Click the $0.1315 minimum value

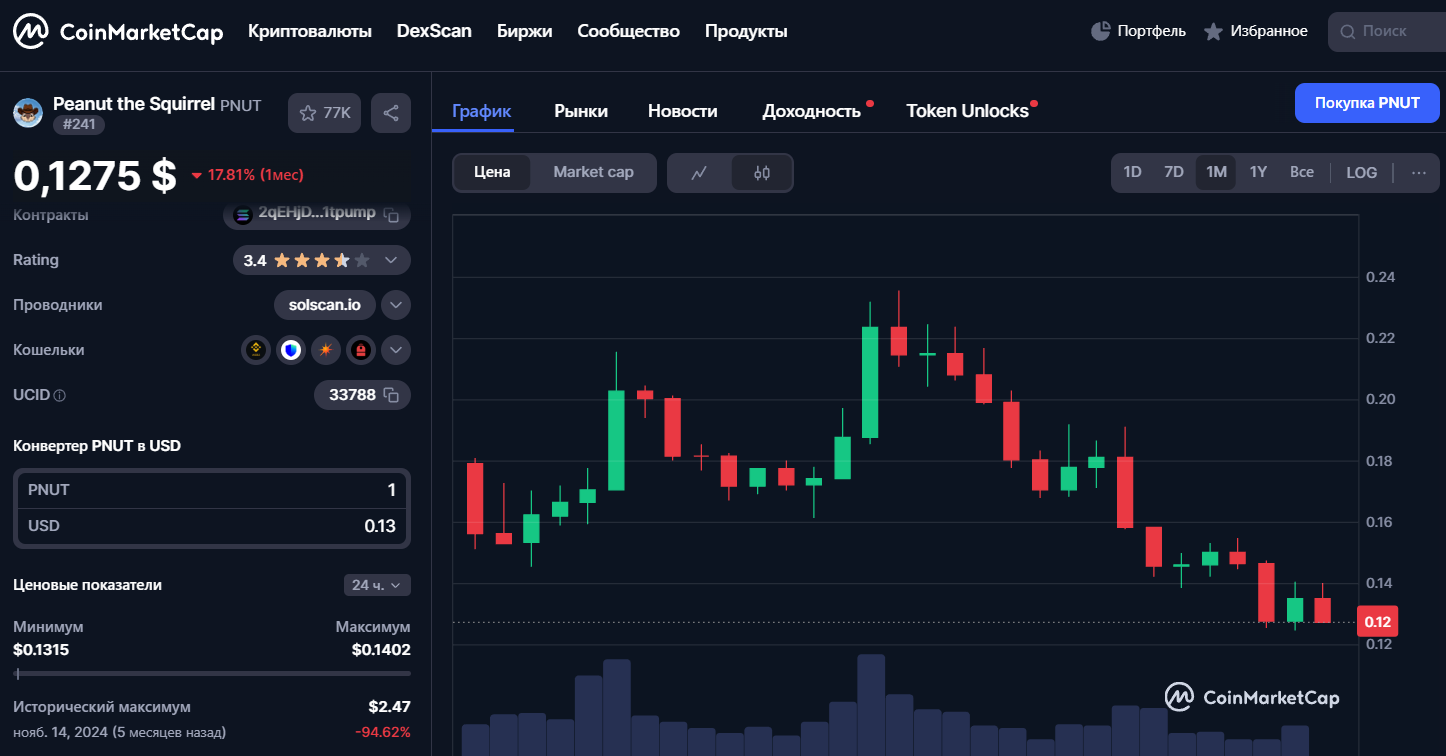coord(41,650)
